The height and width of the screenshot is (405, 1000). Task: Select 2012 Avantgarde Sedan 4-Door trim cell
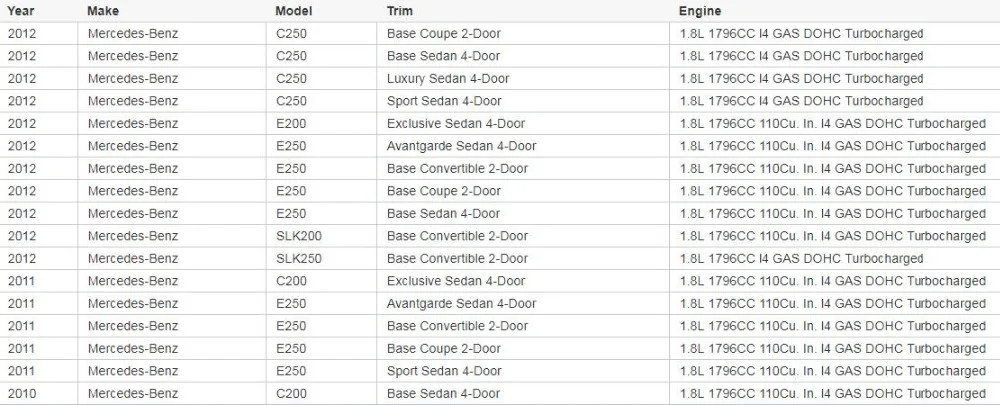[x=523, y=146]
